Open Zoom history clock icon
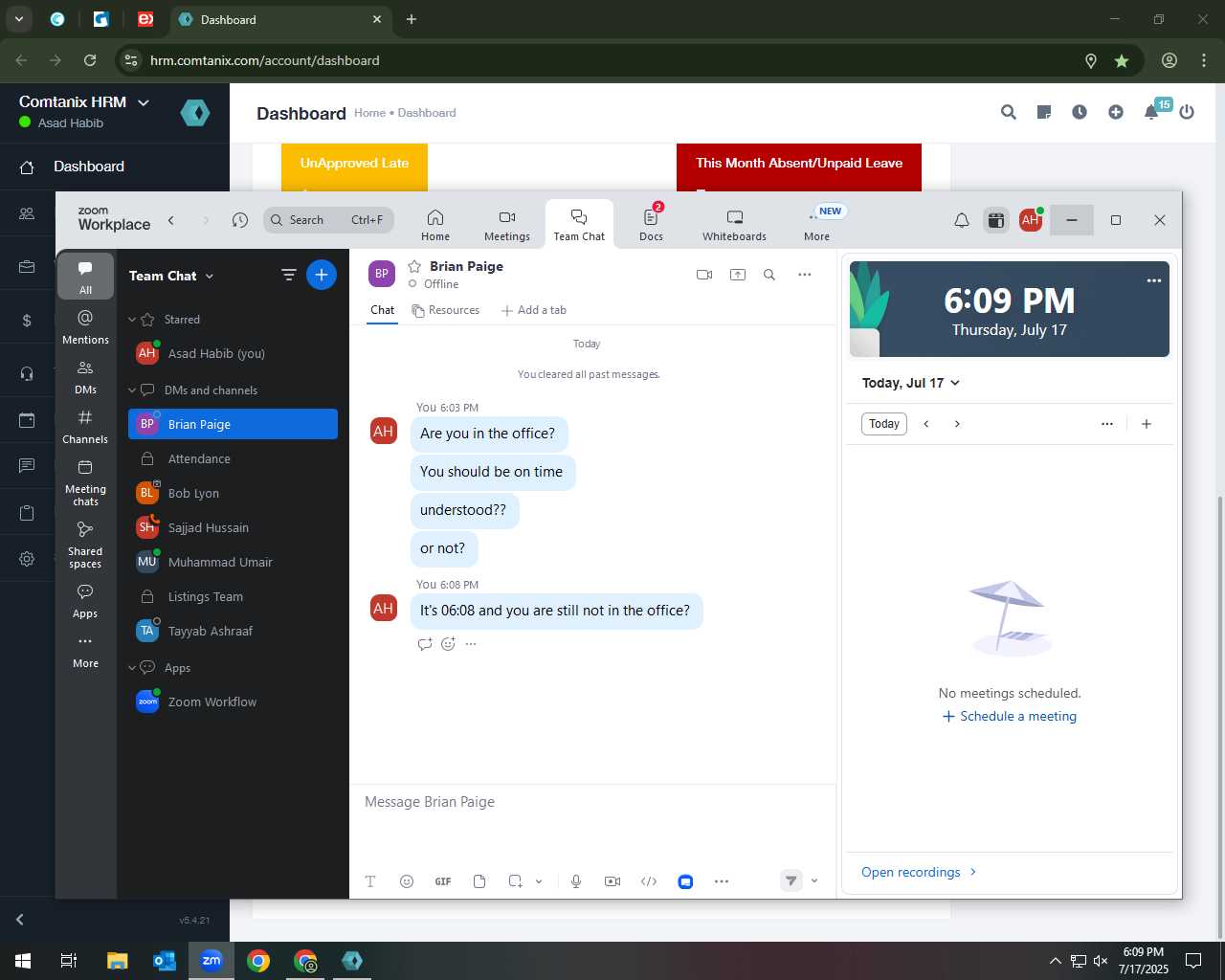 pos(240,220)
